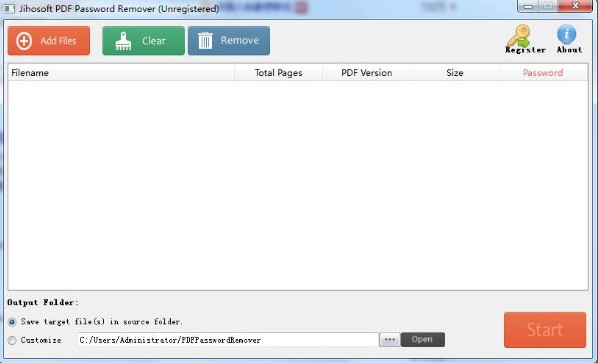
Task: Click the Password column header
Action: pyautogui.click(x=543, y=72)
